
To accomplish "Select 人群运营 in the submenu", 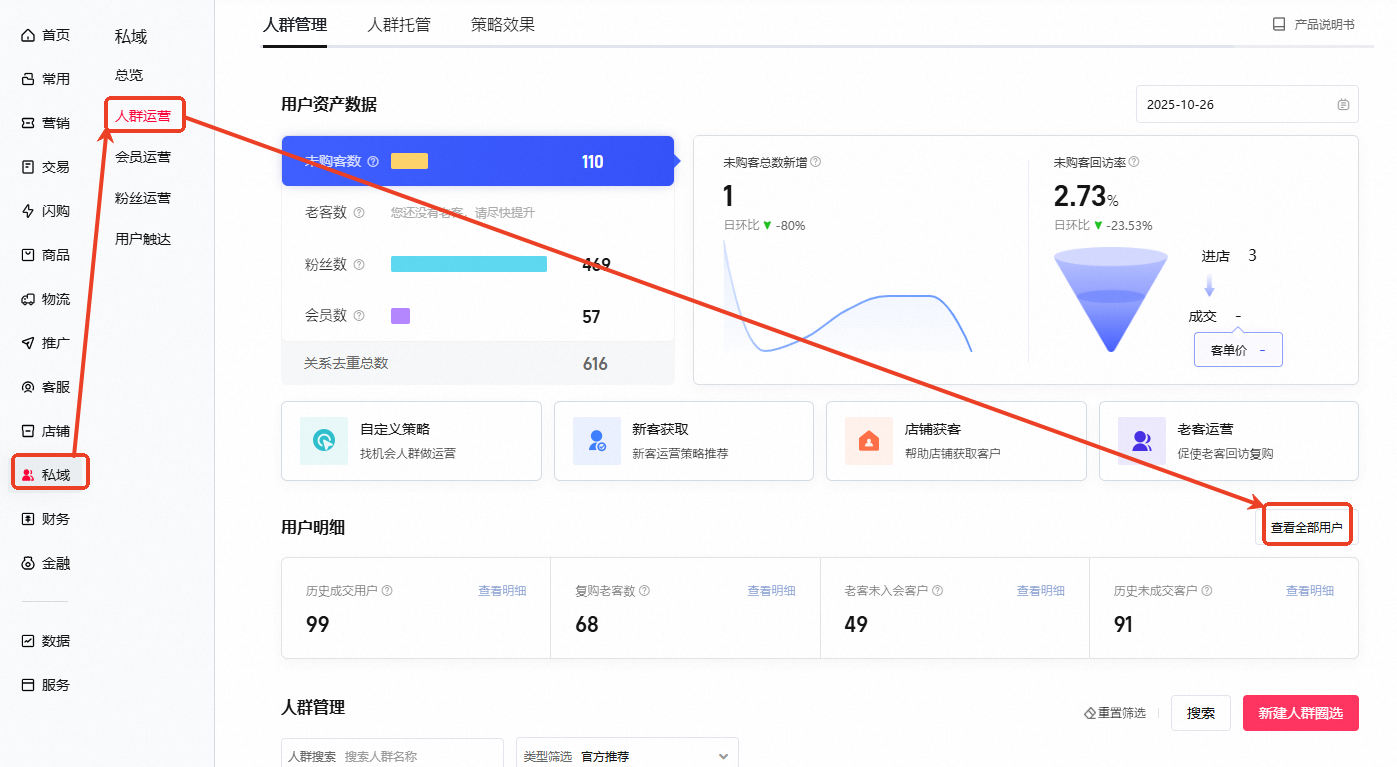I will [x=143, y=116].
